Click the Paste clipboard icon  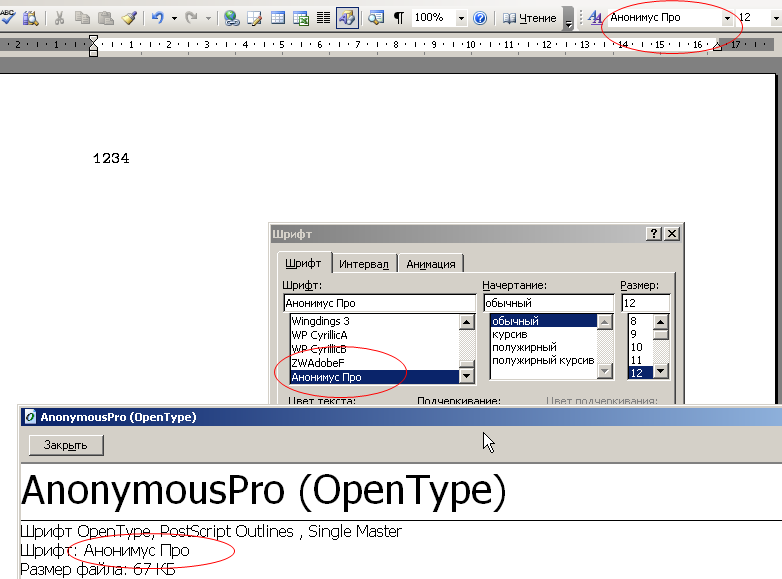click(x=105, y=18)
